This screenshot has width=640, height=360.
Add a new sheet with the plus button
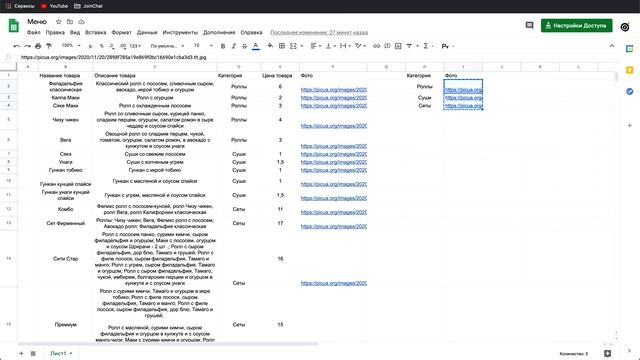(21, 353)
